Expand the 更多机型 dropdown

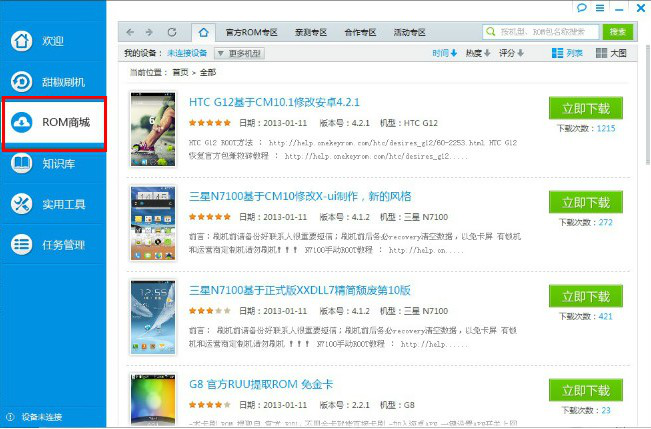[x=240, y=53]
